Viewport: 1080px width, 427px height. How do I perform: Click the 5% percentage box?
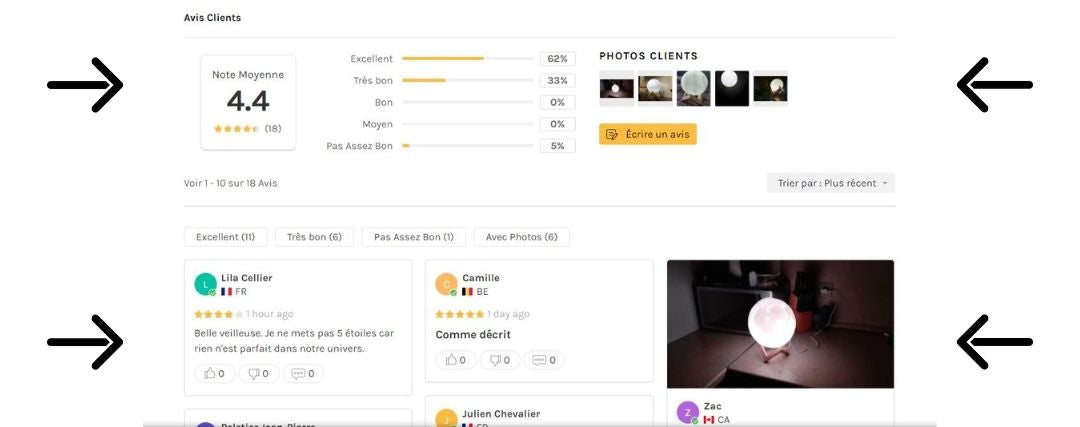pos(557,146)
